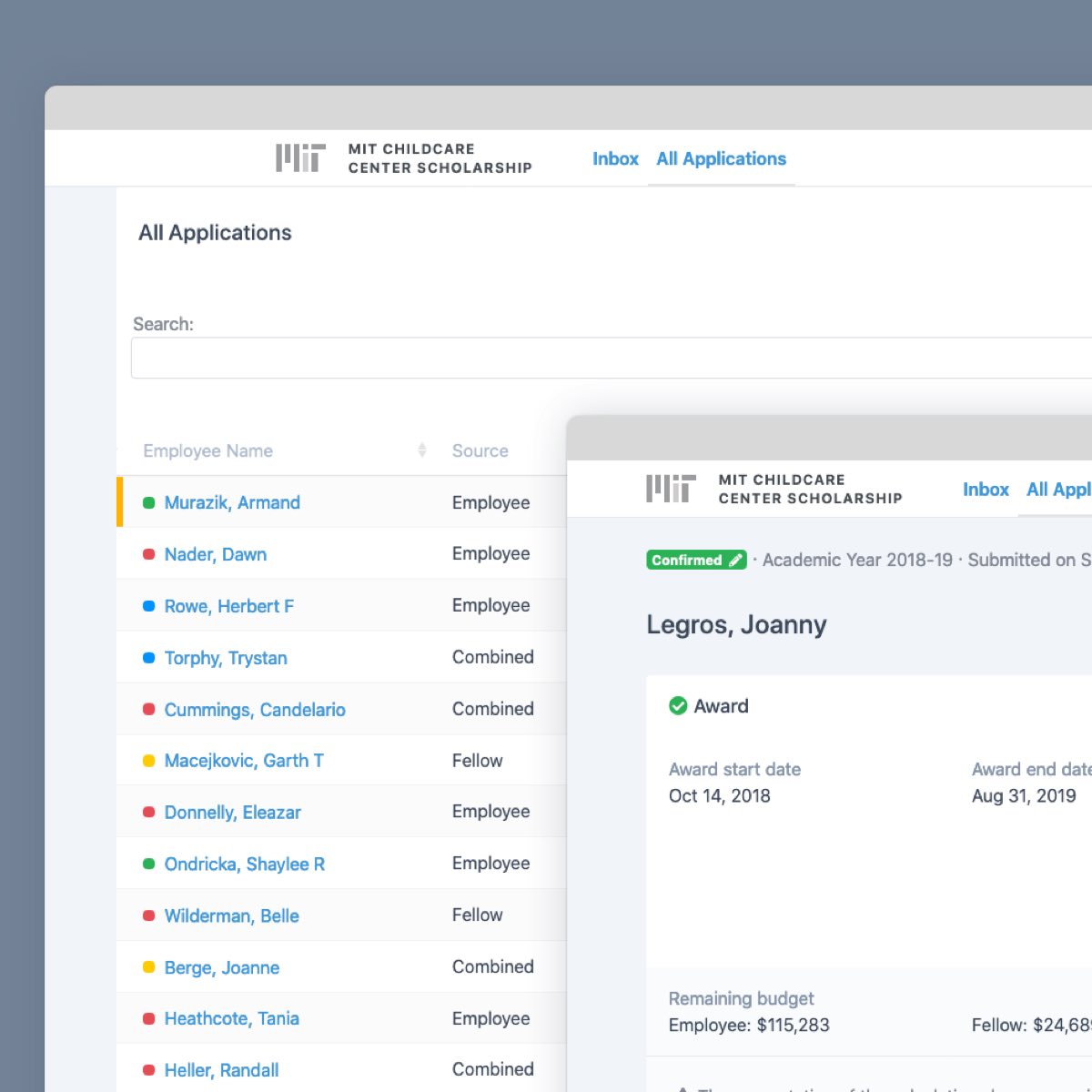Image resolution: width=1092 pixels, height=1092 pixels.
Task: Click the MIT logo in front window
Action: 671,489
